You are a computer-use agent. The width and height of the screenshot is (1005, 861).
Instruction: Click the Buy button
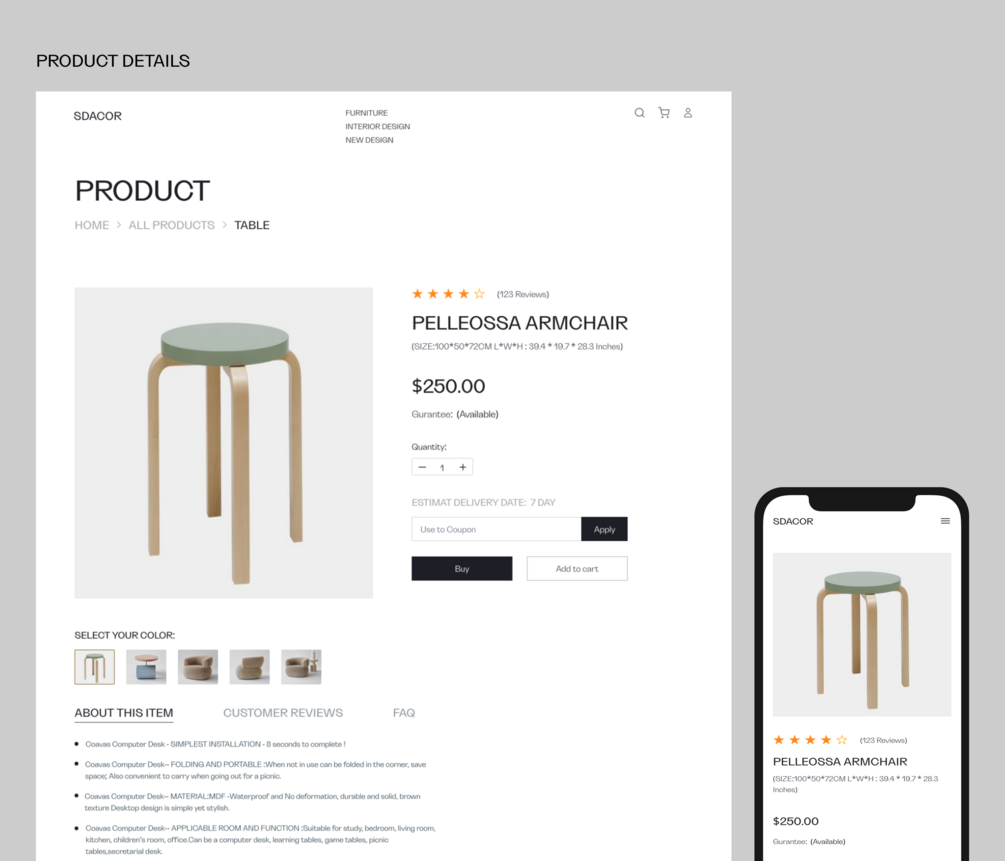click(x=462, y=569)
